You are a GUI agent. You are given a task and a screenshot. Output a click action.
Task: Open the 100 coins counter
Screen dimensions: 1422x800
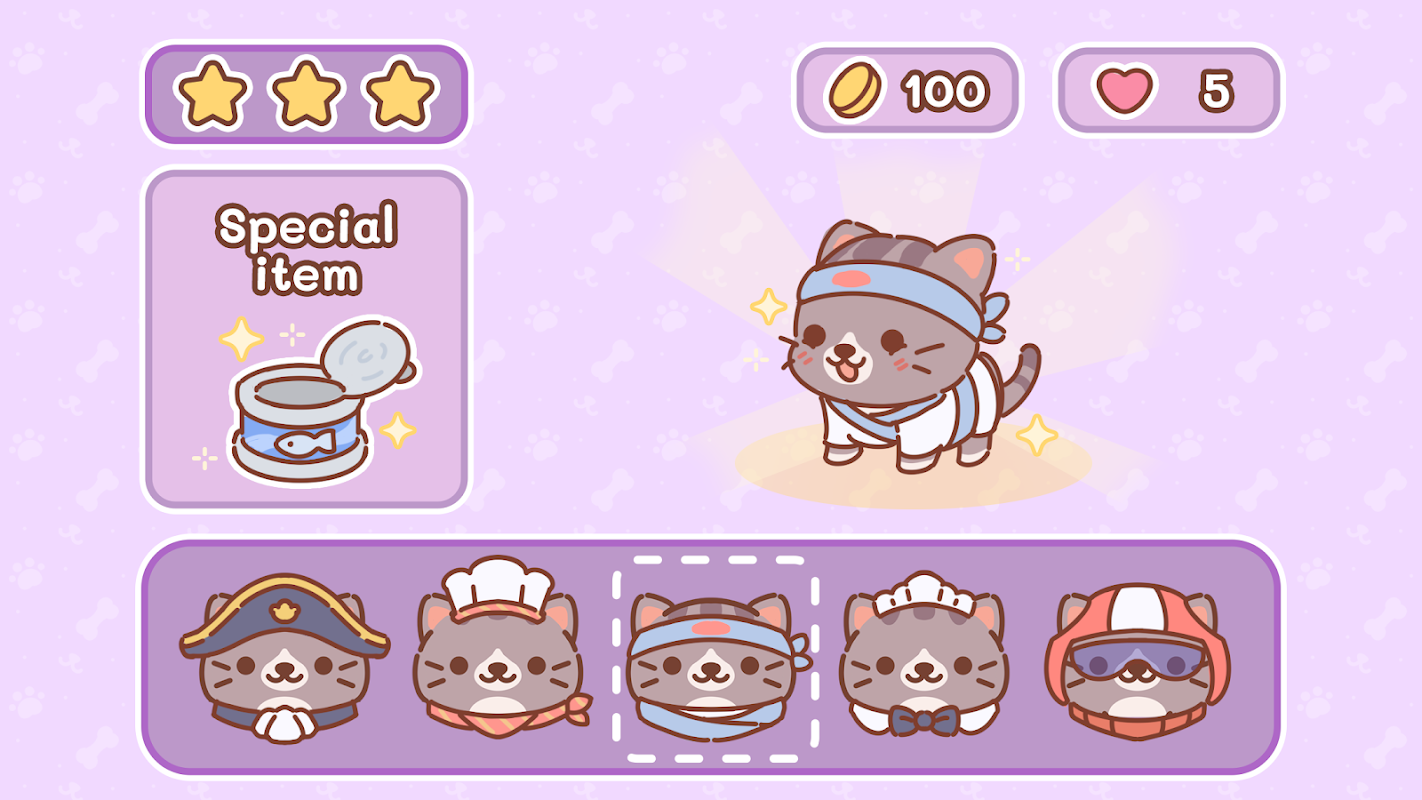(x=907, y=91)
